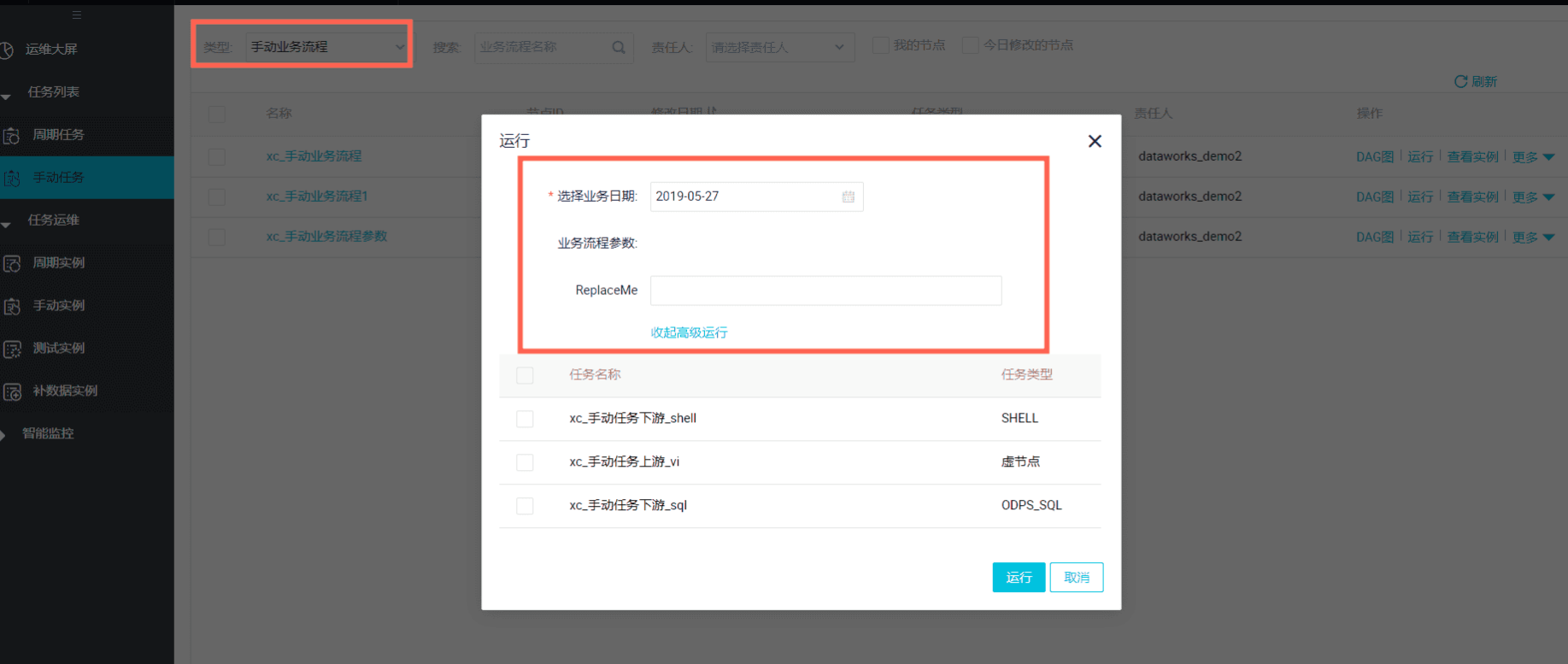The width and height of the screenshot is (1568, 664).
Task: Enable the 今日修改的节点 checkbox
Action: tap(970, 45)
